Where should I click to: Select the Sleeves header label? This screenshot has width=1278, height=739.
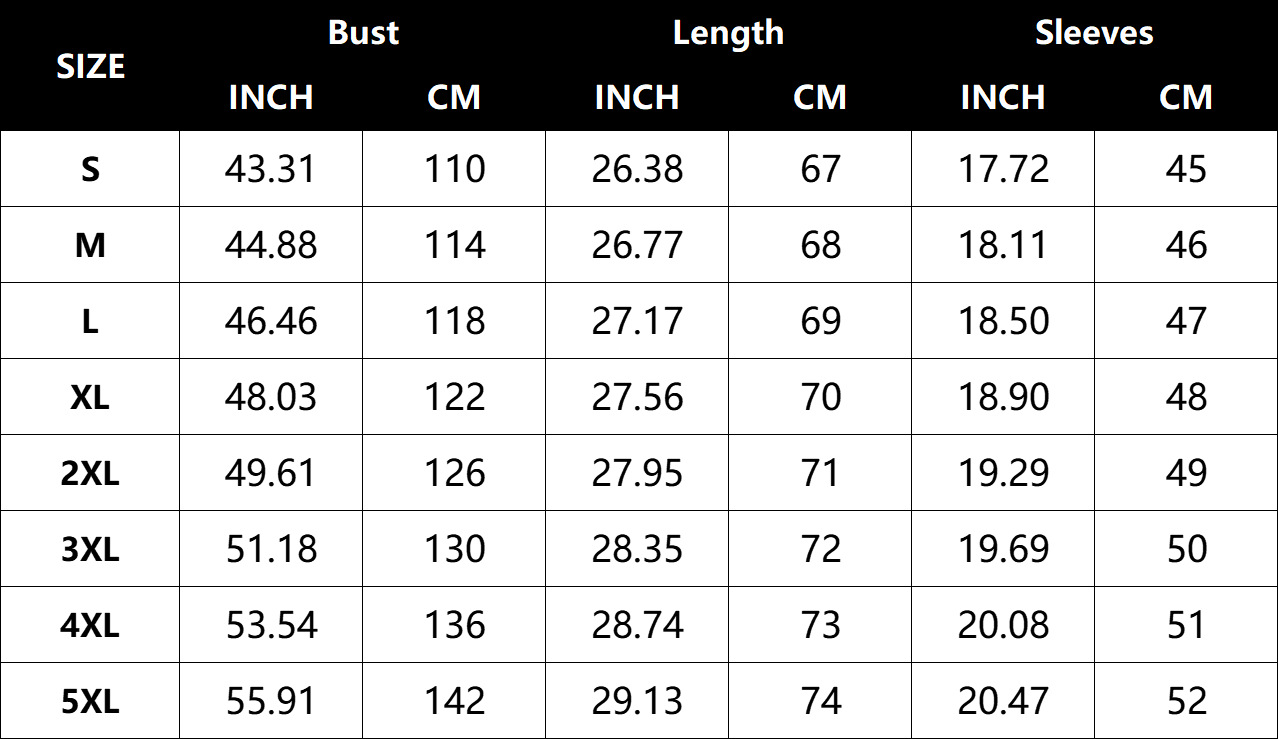point(1094,33)
